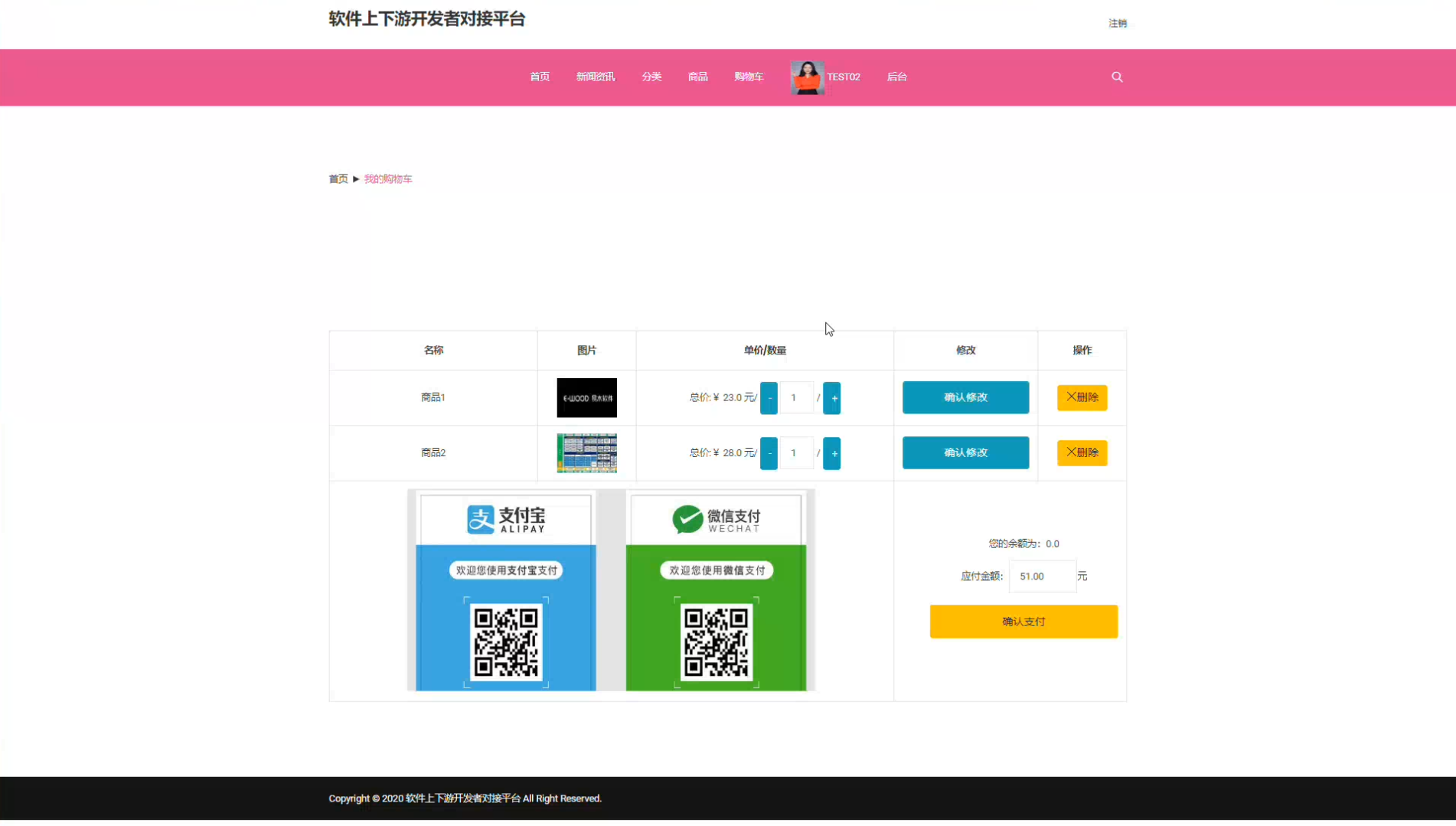Click 总价 ¥ 23.0 price text
The image size is (1456, 826).
pyautogui.click(x=723, y=397)
